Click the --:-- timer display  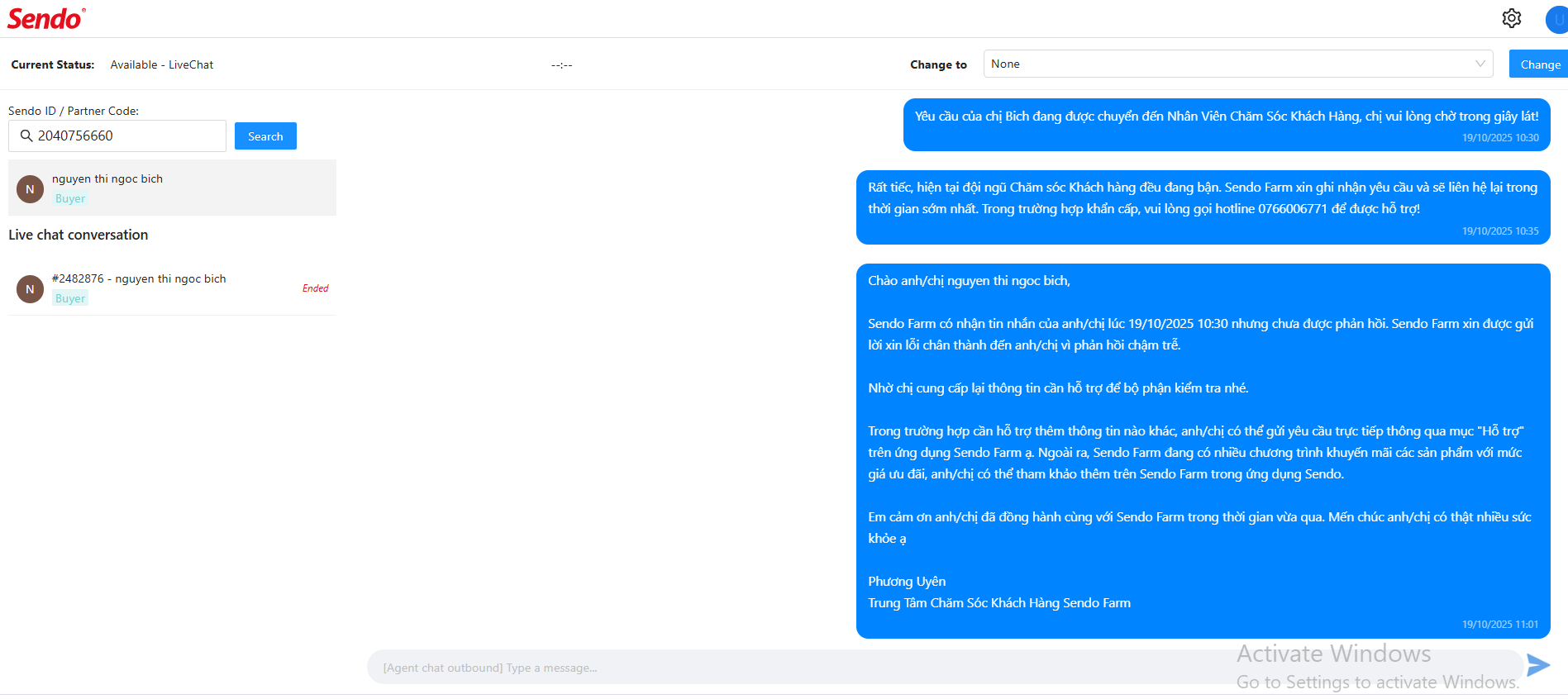pos(562,64)
